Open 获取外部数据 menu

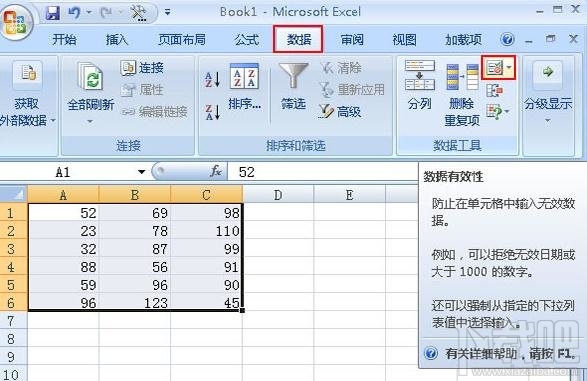click(28, 95)
